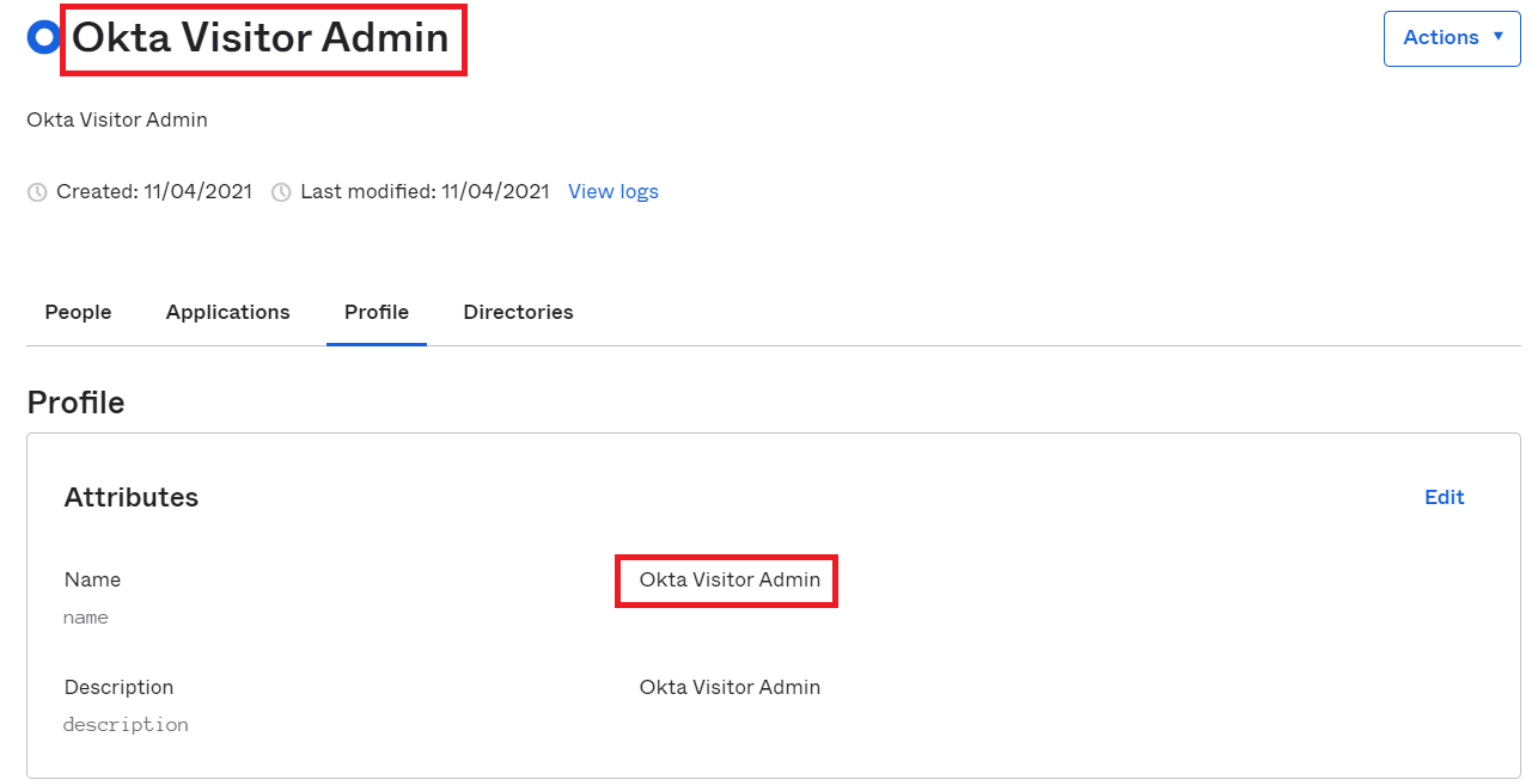The height and width of the screenshot is (783, 1532).
Task: Click the Attributes heading
Action: tap(131, 497)
